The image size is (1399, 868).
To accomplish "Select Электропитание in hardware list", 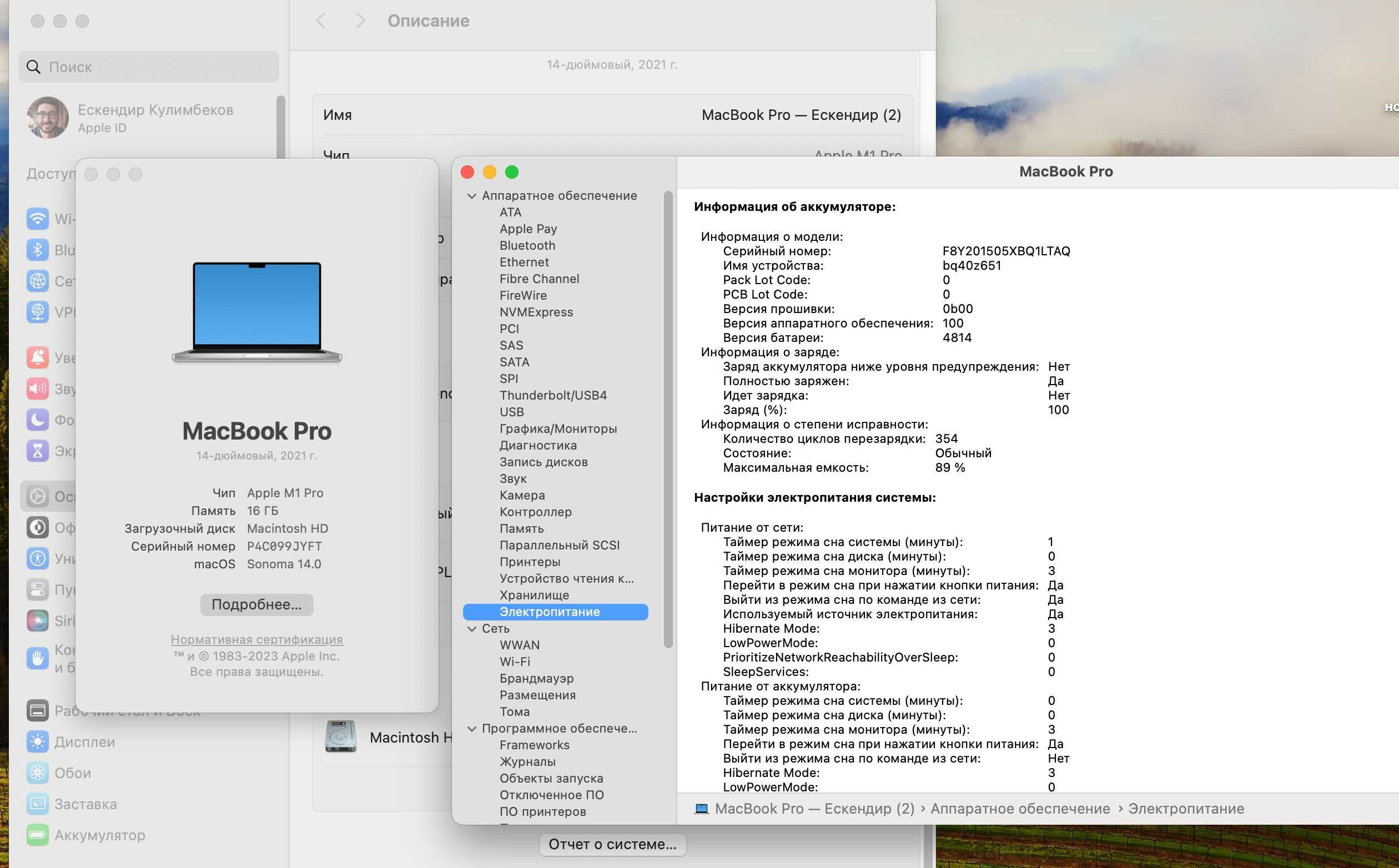I will (x=556, y=612).
